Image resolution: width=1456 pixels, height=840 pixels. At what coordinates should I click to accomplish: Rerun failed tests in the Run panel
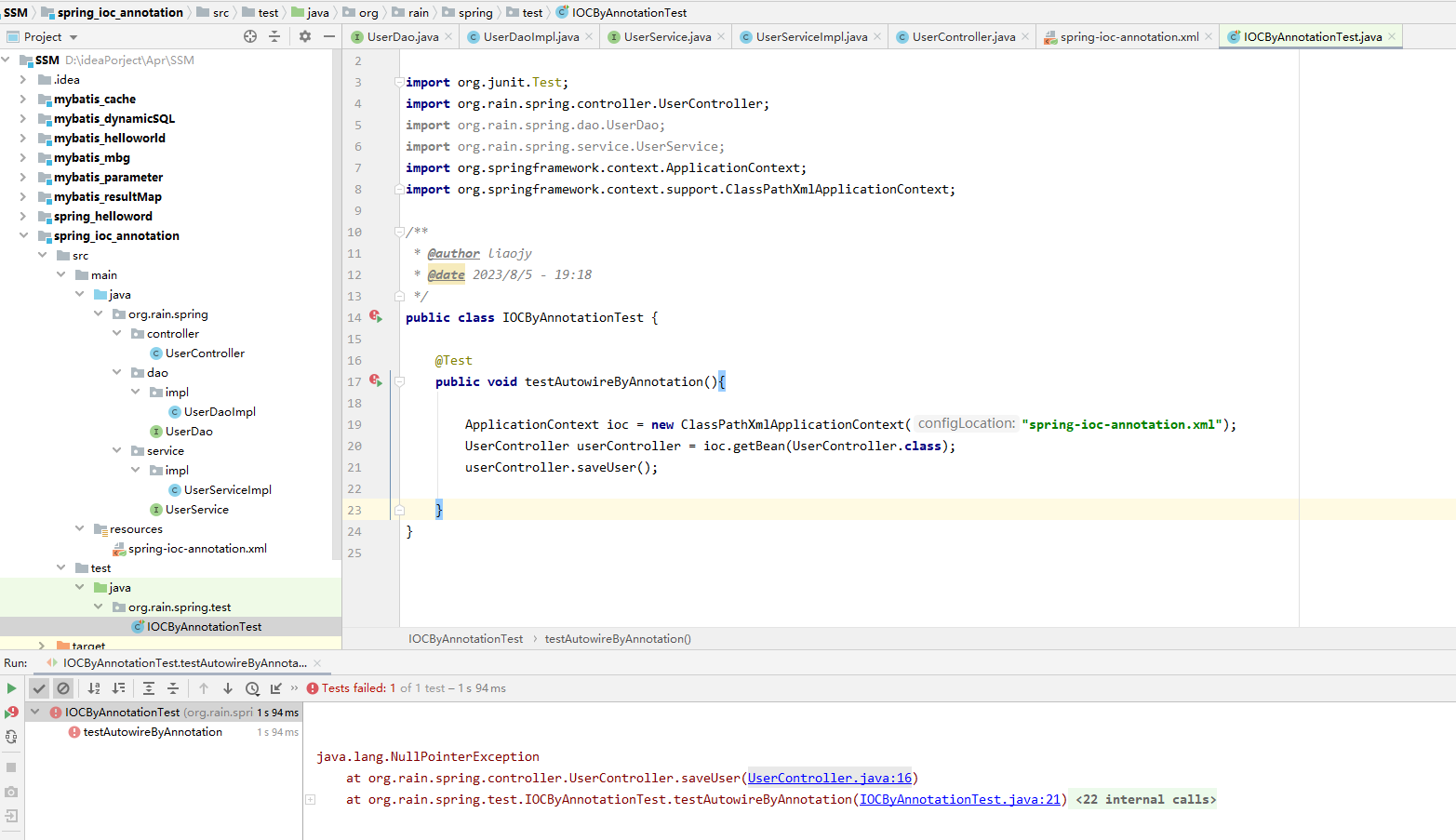point(11,713)
